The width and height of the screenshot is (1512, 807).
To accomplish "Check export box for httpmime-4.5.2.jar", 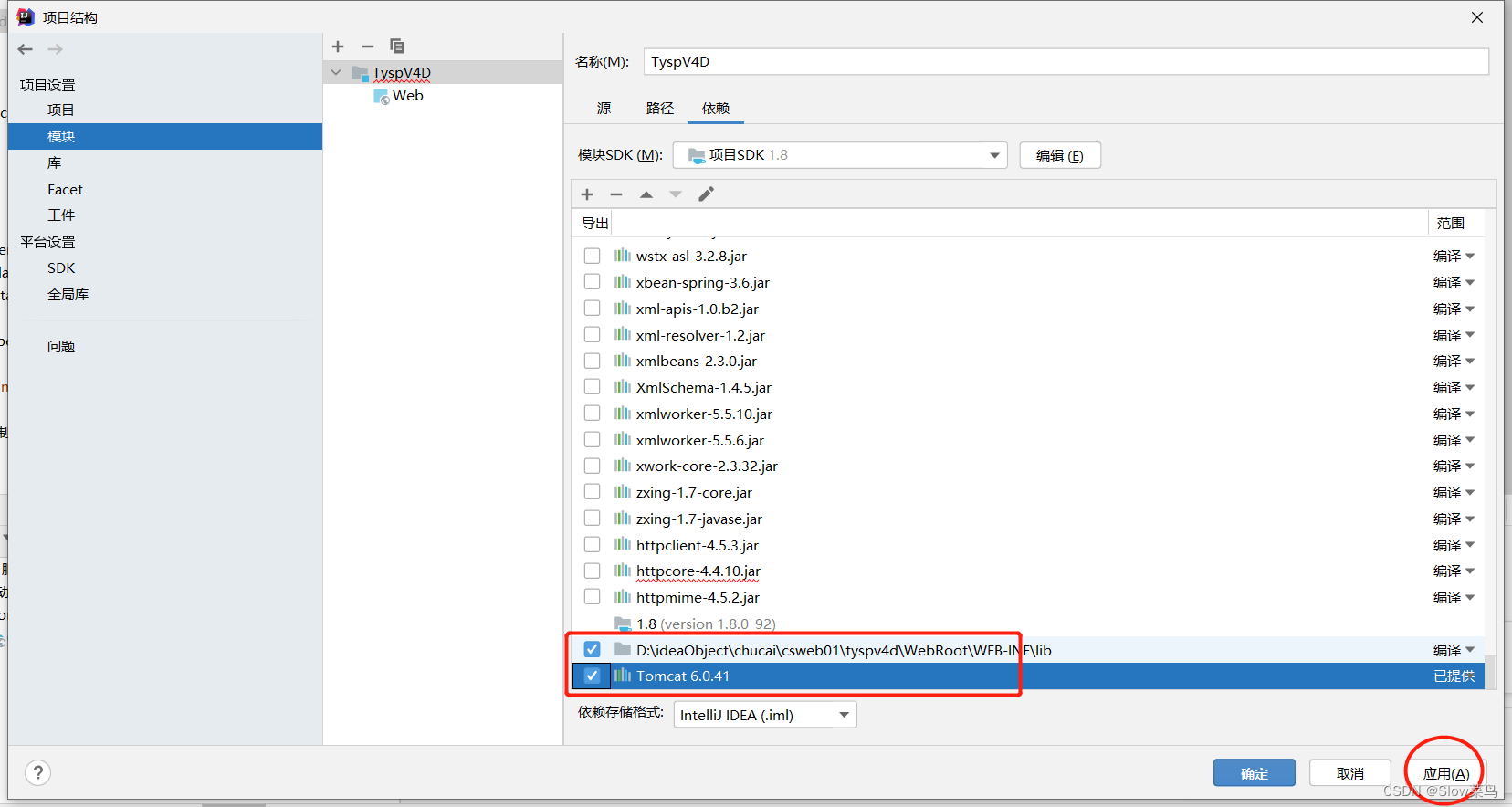I will [593, 597].
